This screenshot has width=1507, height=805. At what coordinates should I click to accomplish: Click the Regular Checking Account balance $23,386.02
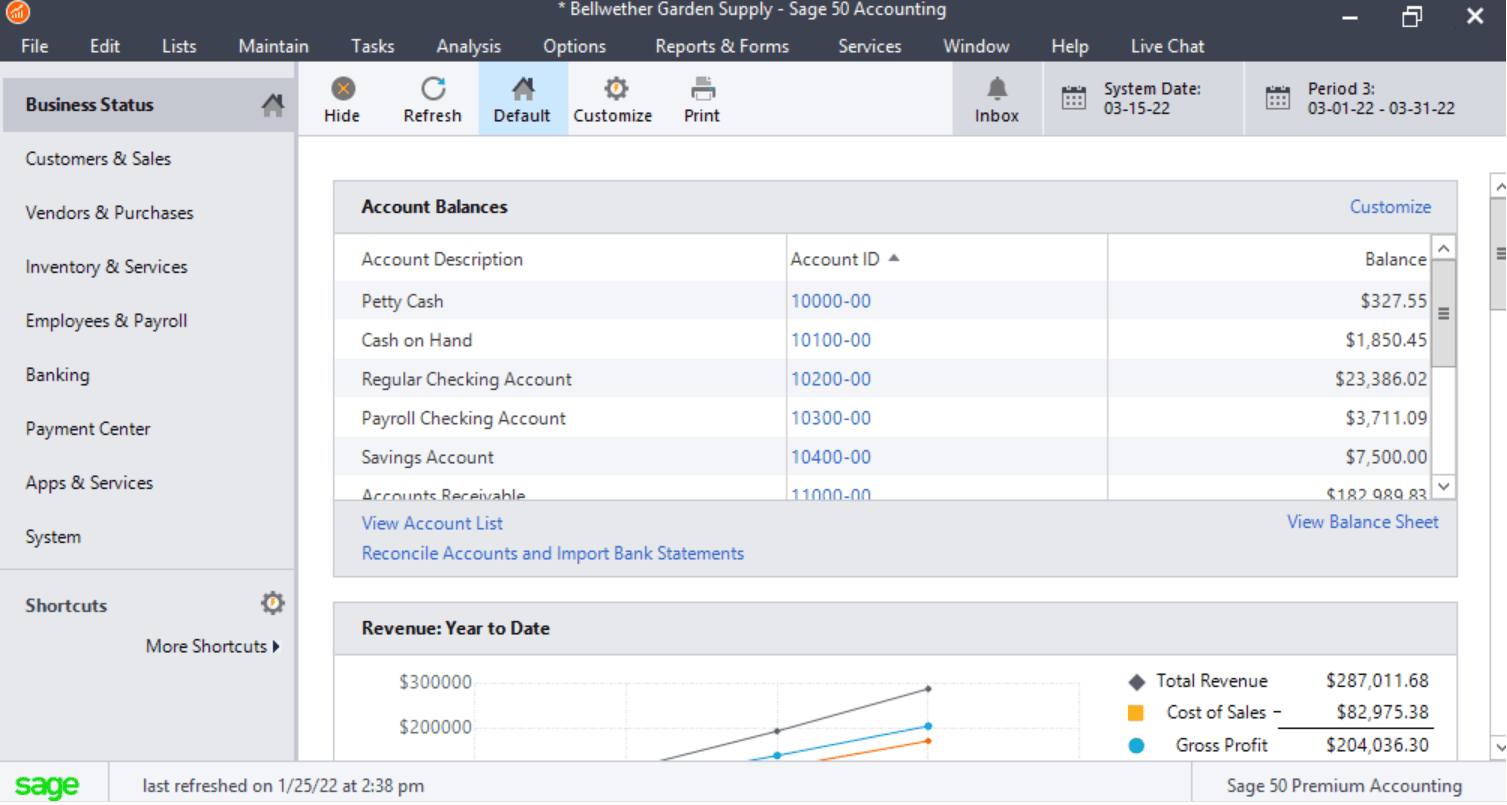click(x=1381, y=379)
